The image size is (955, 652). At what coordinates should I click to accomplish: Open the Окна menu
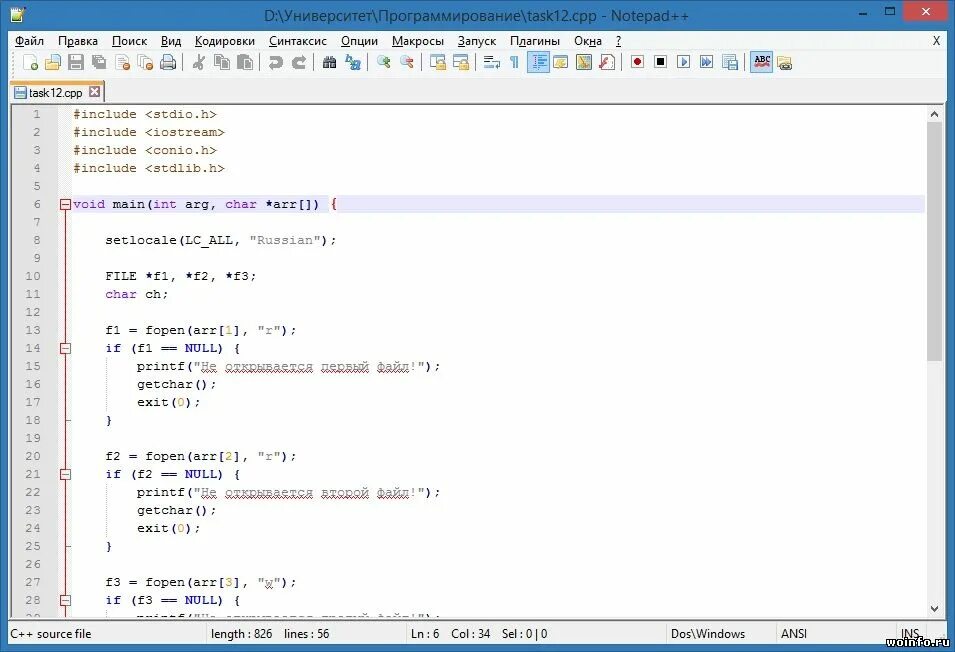pyautogui.click(x=588, y=41)
